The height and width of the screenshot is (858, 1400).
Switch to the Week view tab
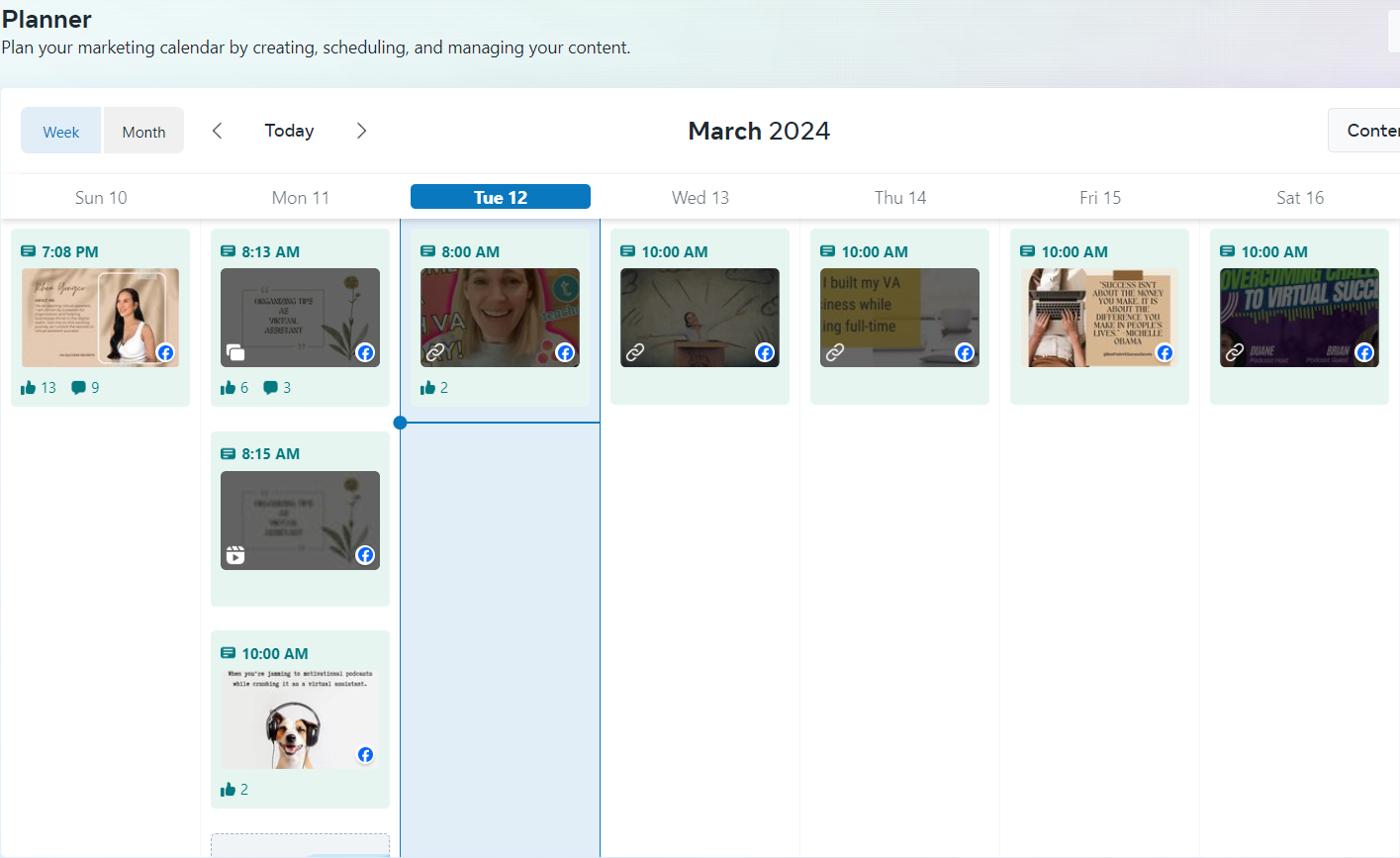click(61, 131)
